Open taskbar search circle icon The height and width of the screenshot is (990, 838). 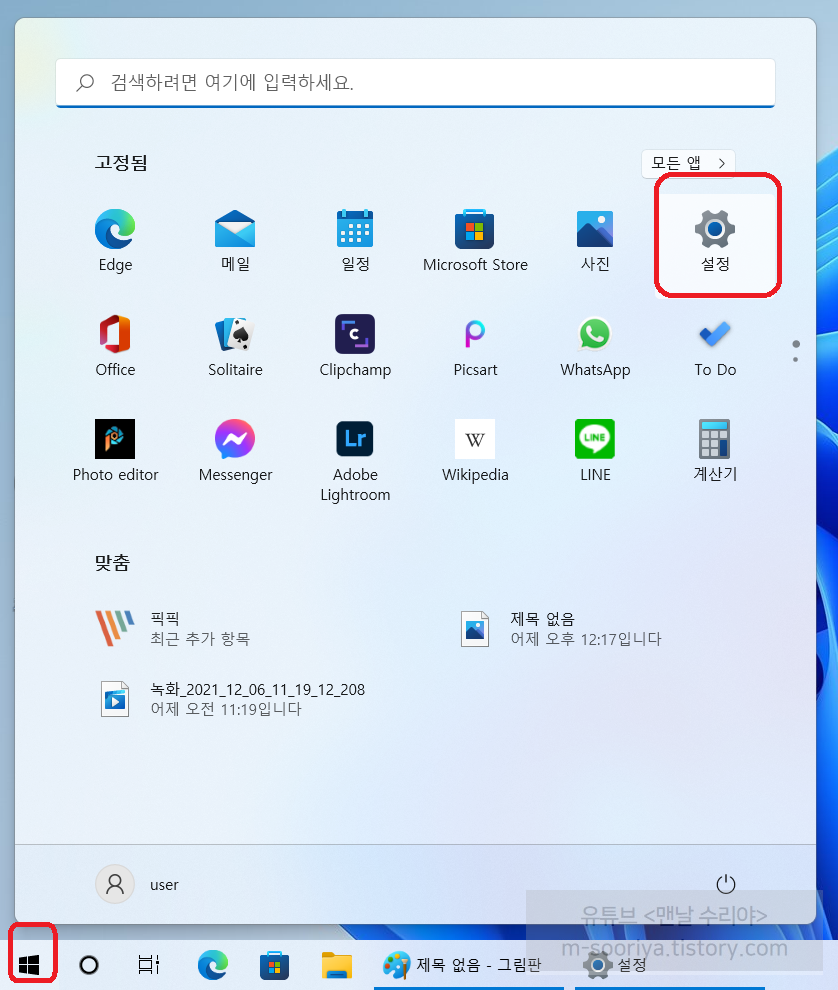pyautogui.click(x=89, y=965)
